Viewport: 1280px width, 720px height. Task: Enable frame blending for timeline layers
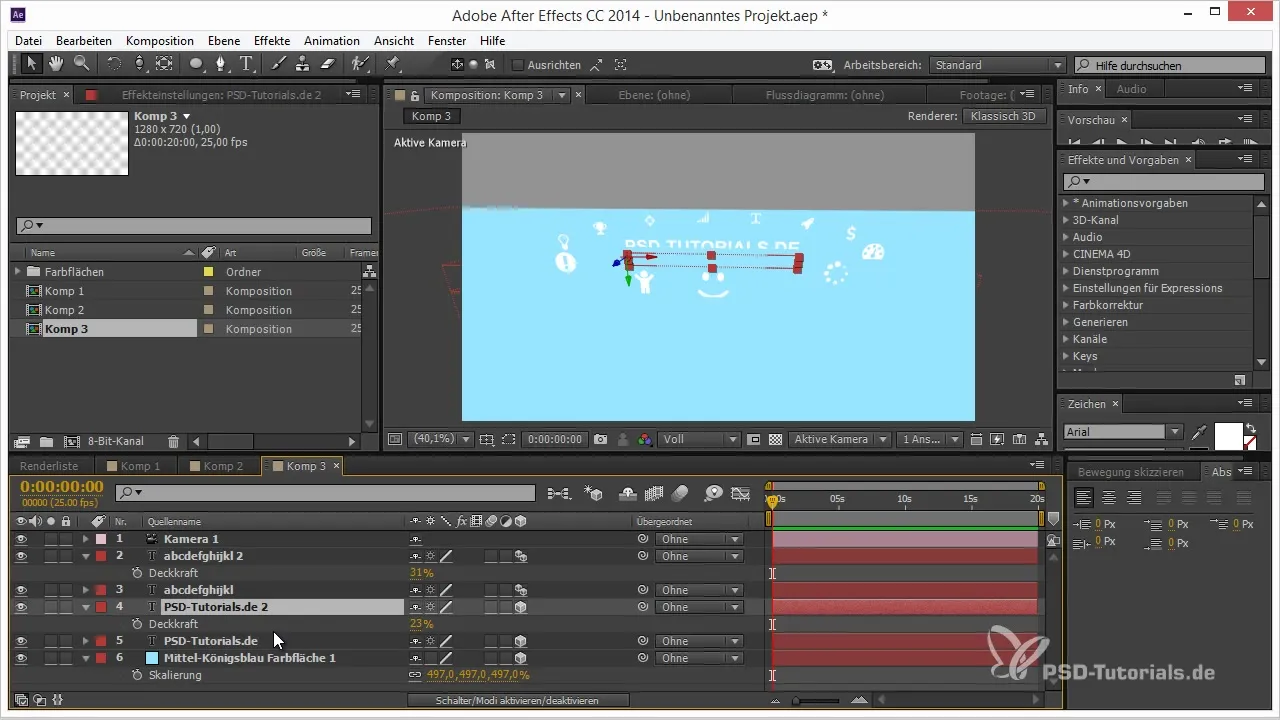[655, 493]
